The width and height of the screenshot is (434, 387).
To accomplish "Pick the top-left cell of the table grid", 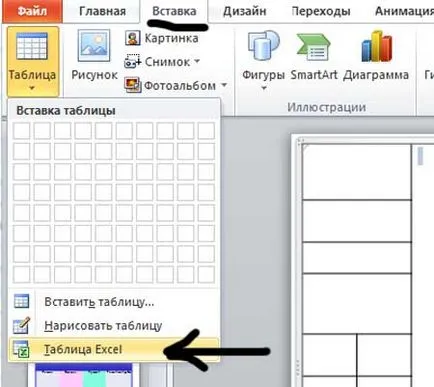I will (21, 130).
